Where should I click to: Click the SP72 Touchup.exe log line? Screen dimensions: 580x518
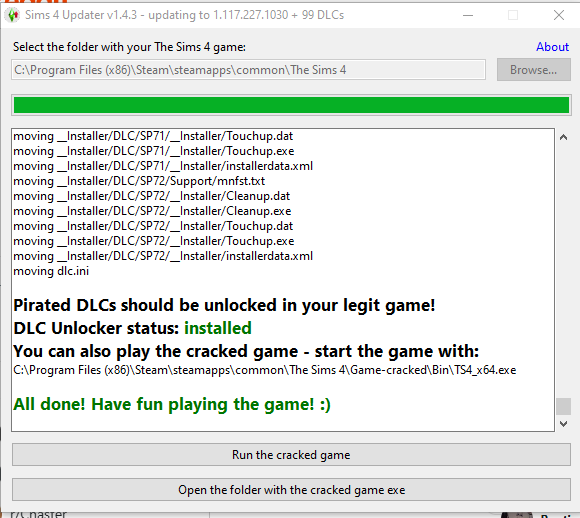[x=154, y=241]
